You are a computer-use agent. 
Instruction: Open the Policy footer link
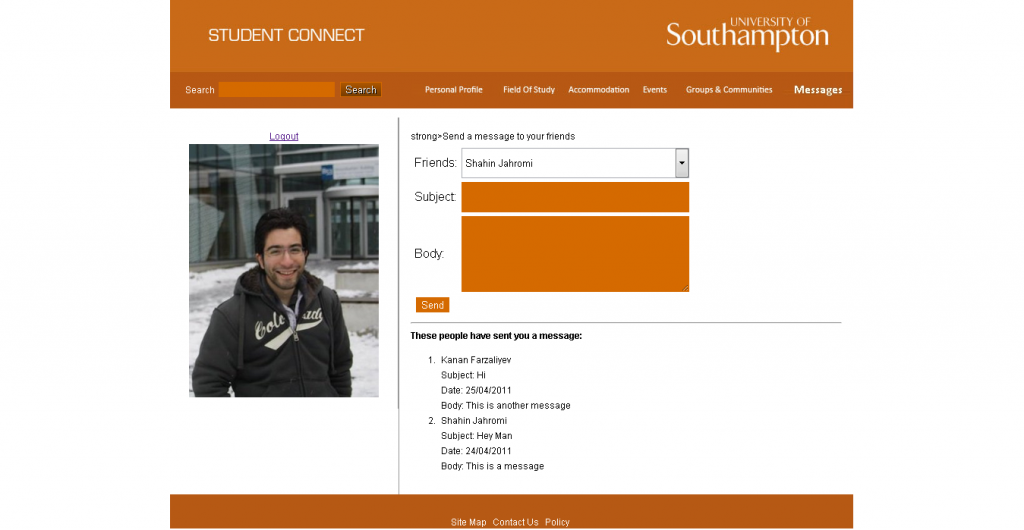(557, 522)
